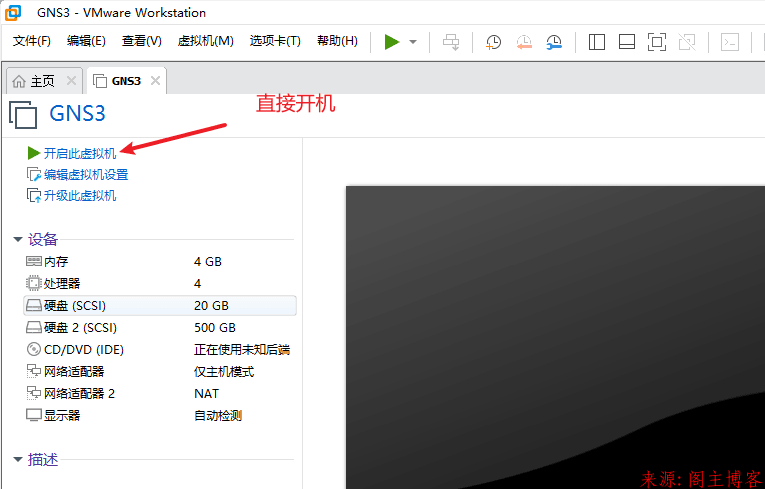Open the 虚拟机(M) menu
The height and width of the screenshot is (489, 765).
(205, 41)
